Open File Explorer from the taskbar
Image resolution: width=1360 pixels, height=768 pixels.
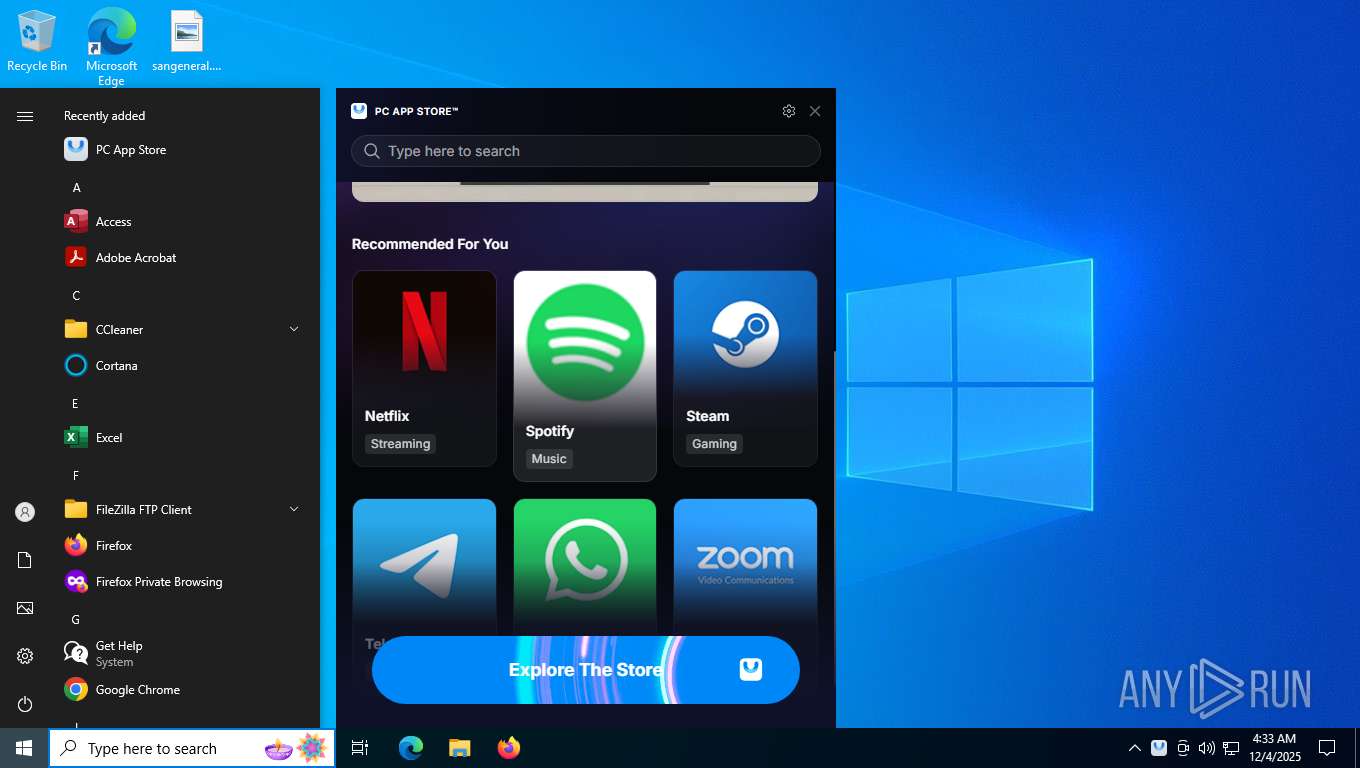(460, 748)
